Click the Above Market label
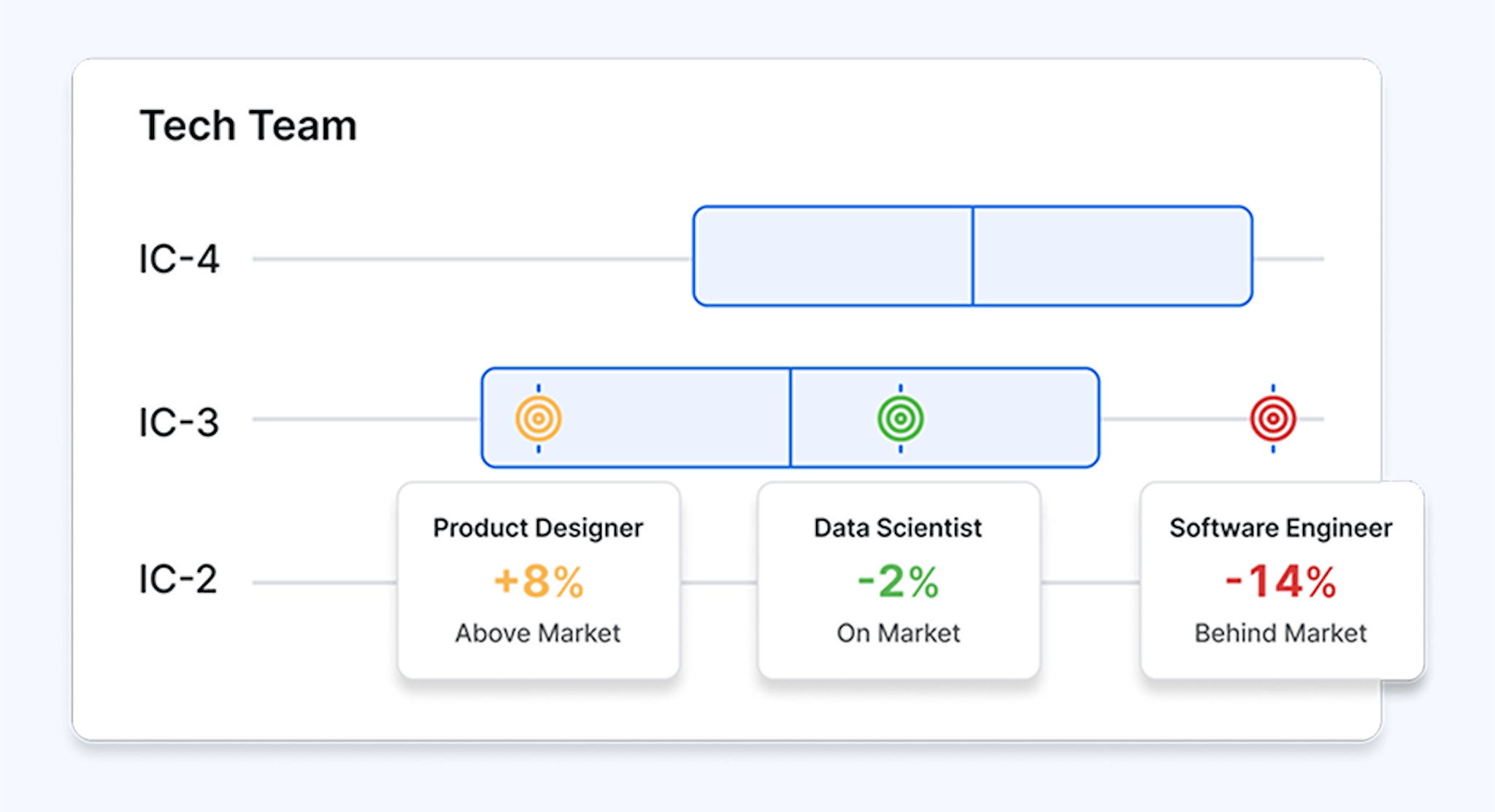This screenshot has height=812, width=1495. pos(539,633)
